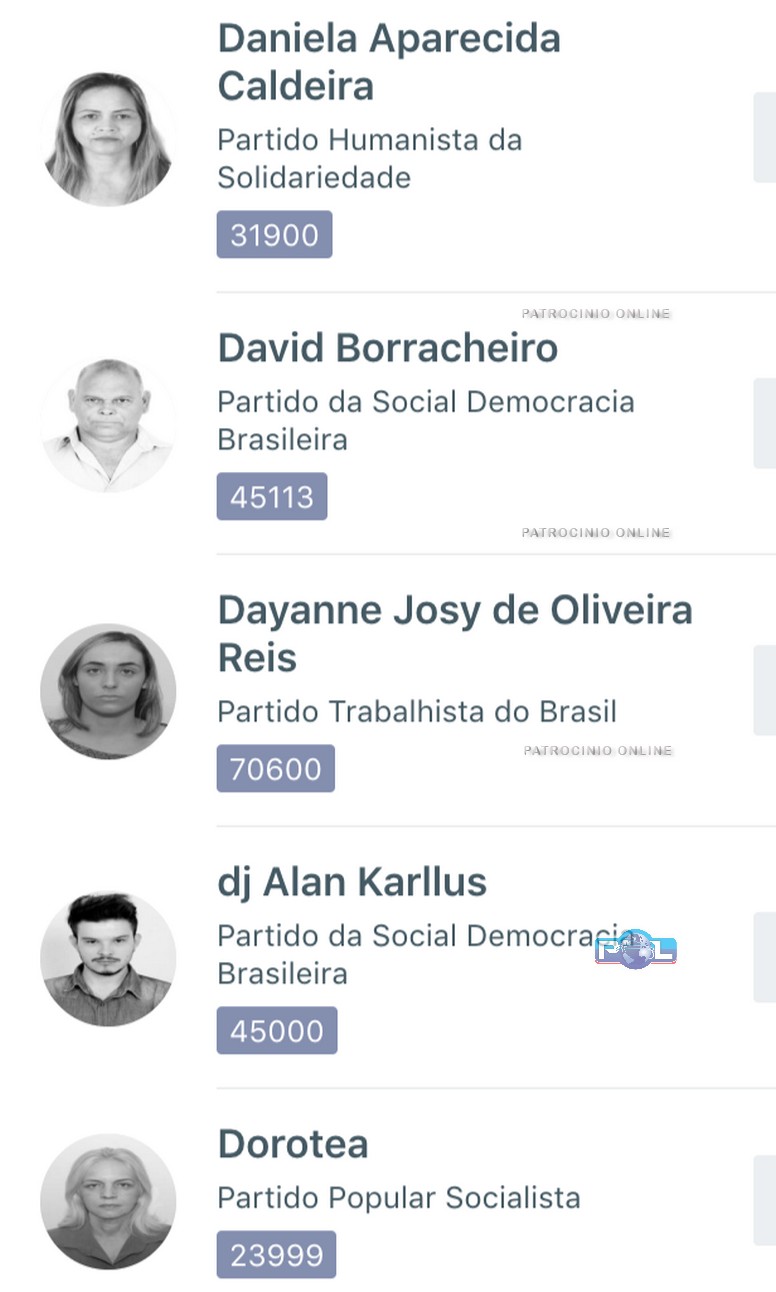The height and width of the screenshot is (1292, 776).
Task: Choose the 23999 number badge
Action: [x=276, y=1255]
